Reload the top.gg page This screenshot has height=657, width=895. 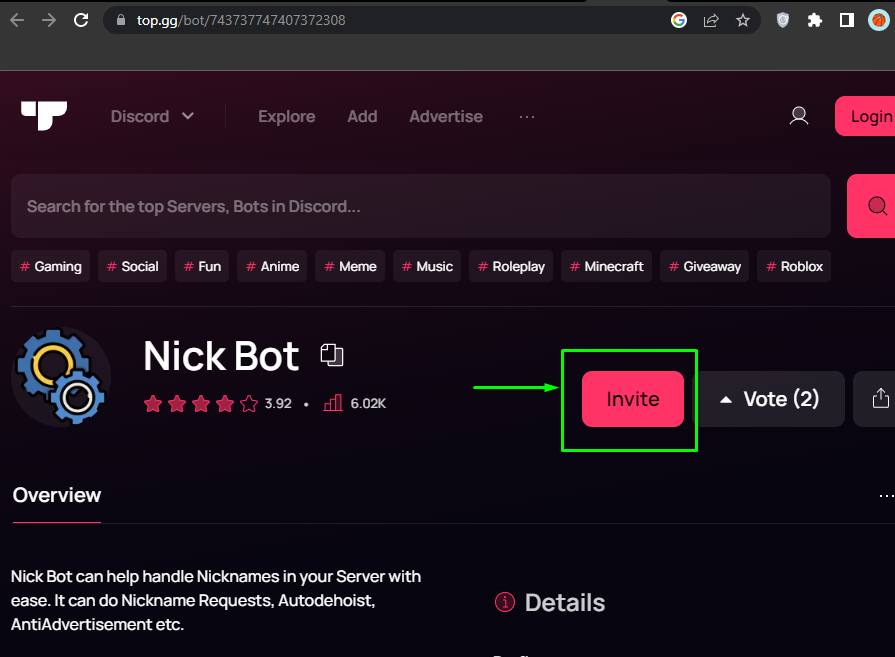(x=81, y=21)
